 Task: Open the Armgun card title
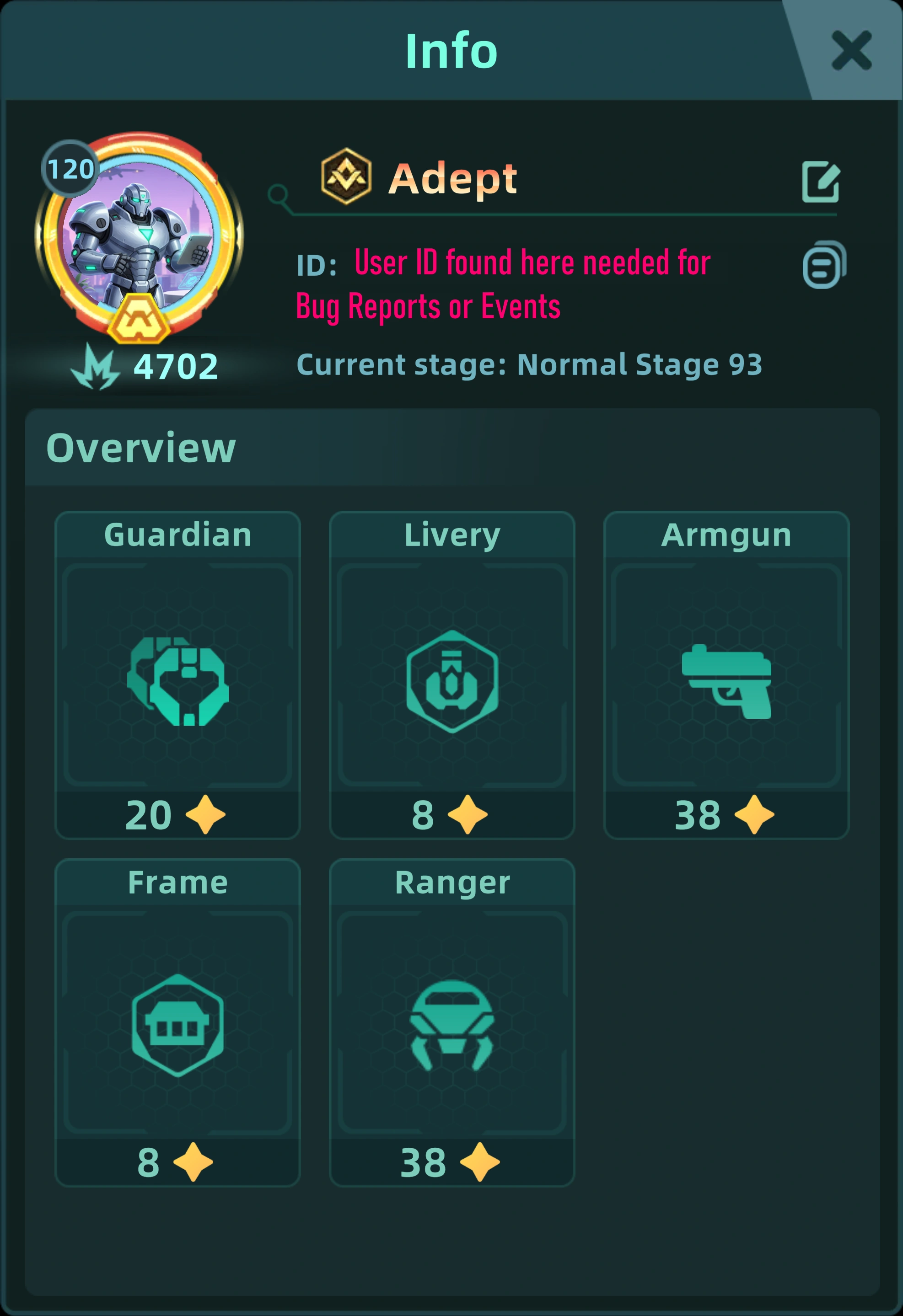pyautogui.click(x=726, y=535)
